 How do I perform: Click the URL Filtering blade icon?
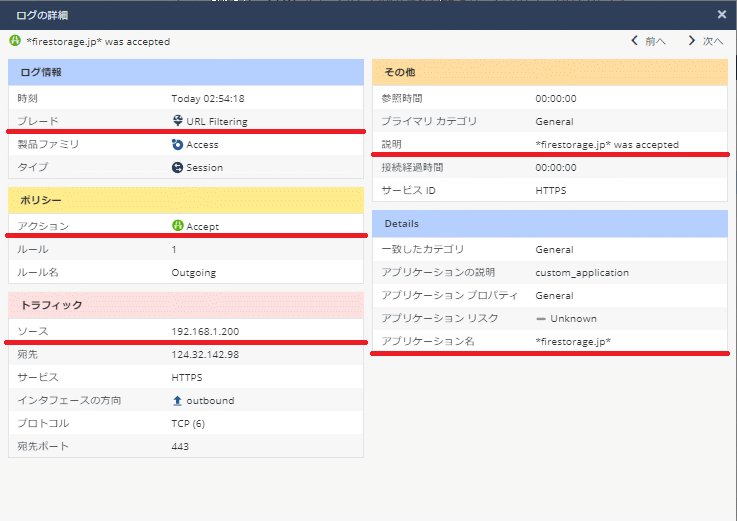coord(177,122)
